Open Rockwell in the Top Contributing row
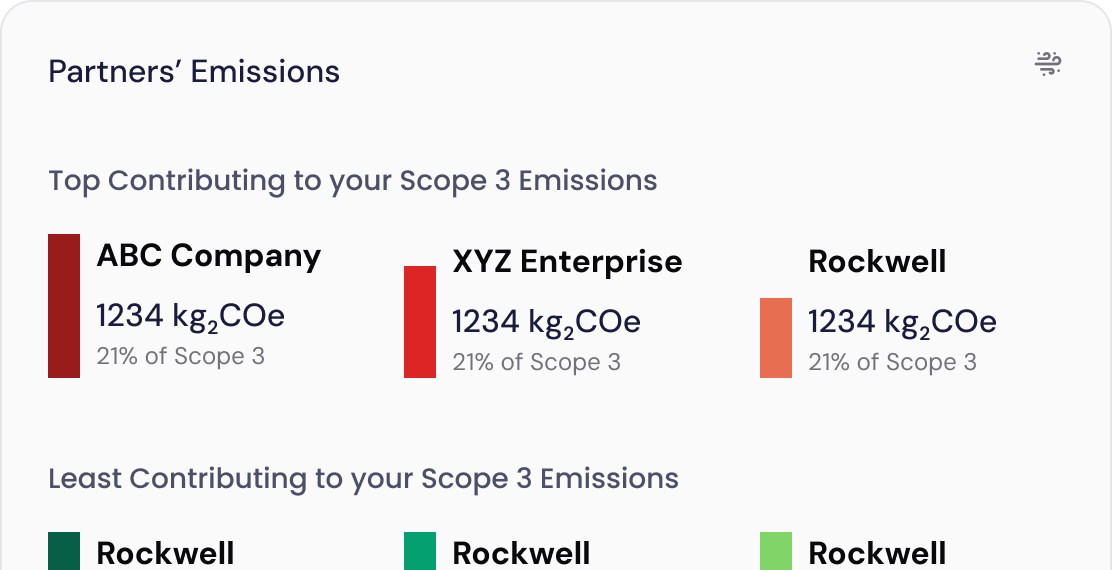 [877, 262]
